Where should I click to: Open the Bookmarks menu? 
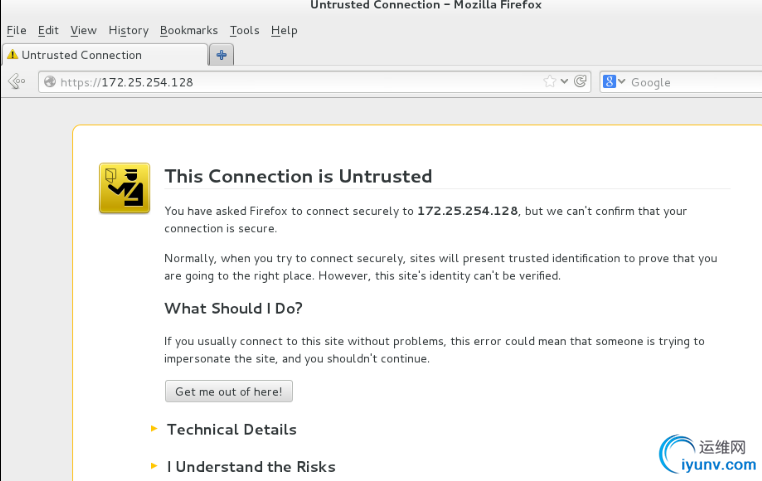(x=189, y=30)
